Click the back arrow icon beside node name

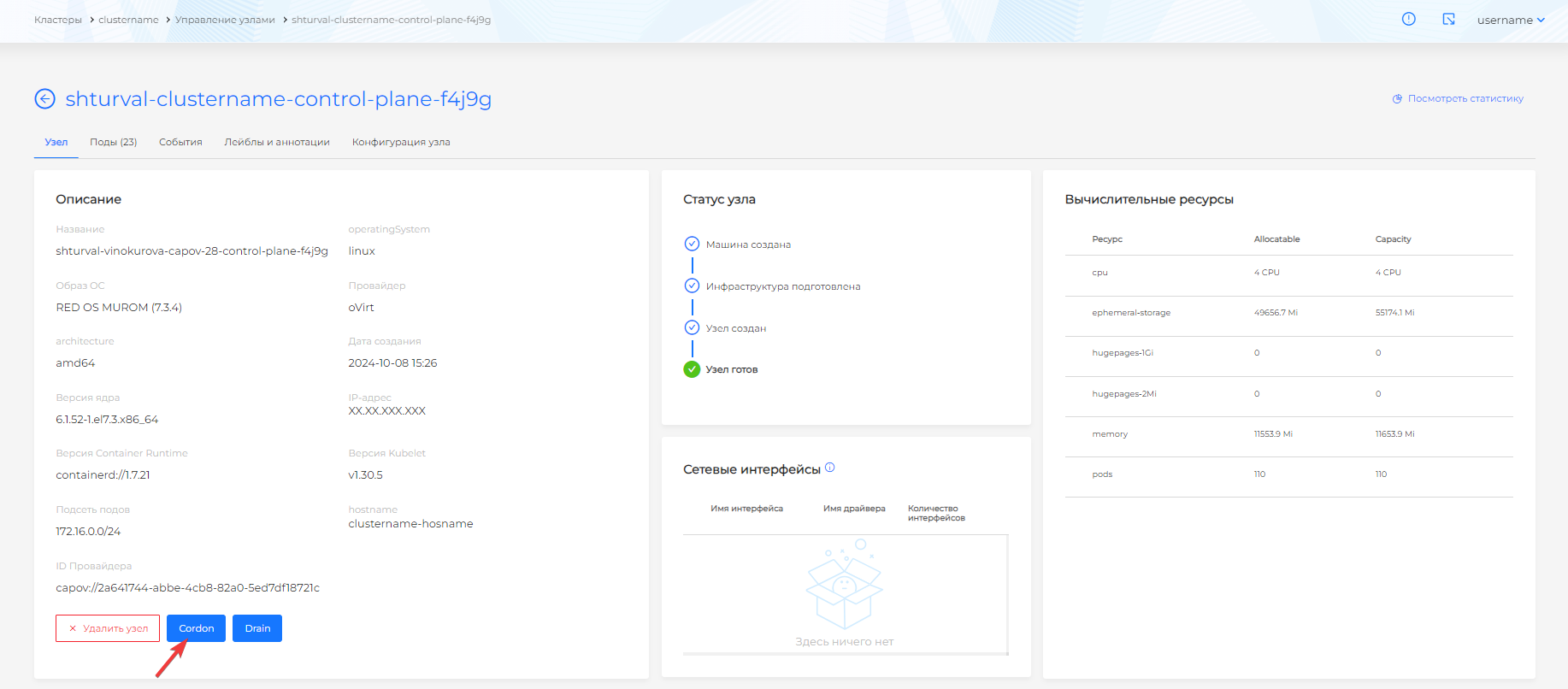click(44, 99)
